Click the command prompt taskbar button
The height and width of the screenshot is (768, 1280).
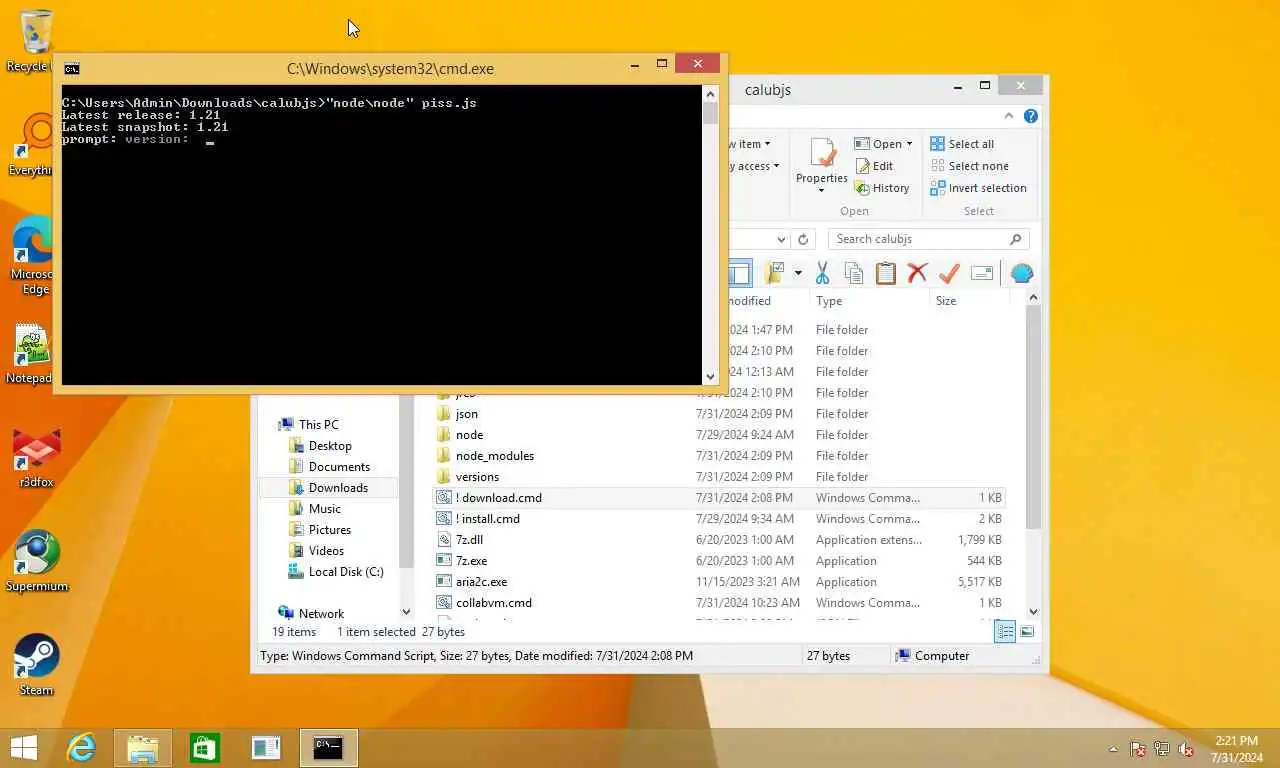coord(328,748)
